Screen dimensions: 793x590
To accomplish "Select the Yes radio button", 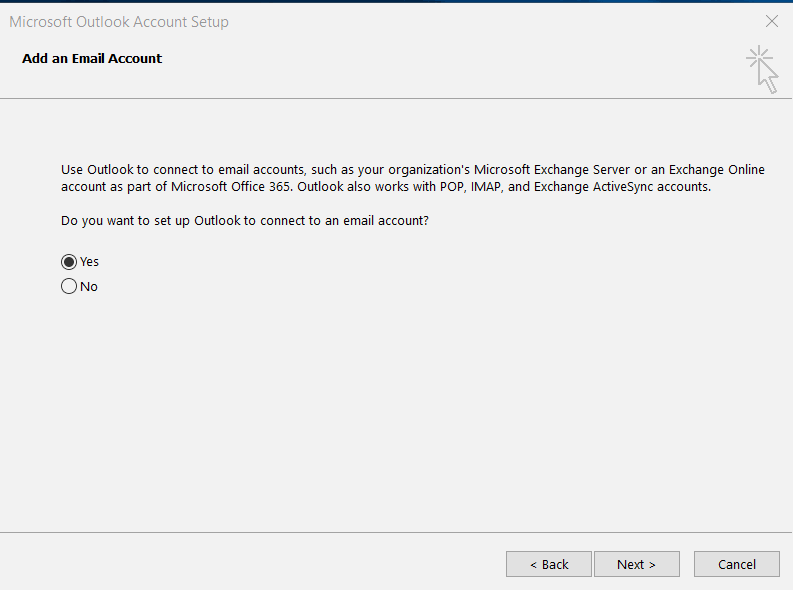I will (x=69, y=262).
